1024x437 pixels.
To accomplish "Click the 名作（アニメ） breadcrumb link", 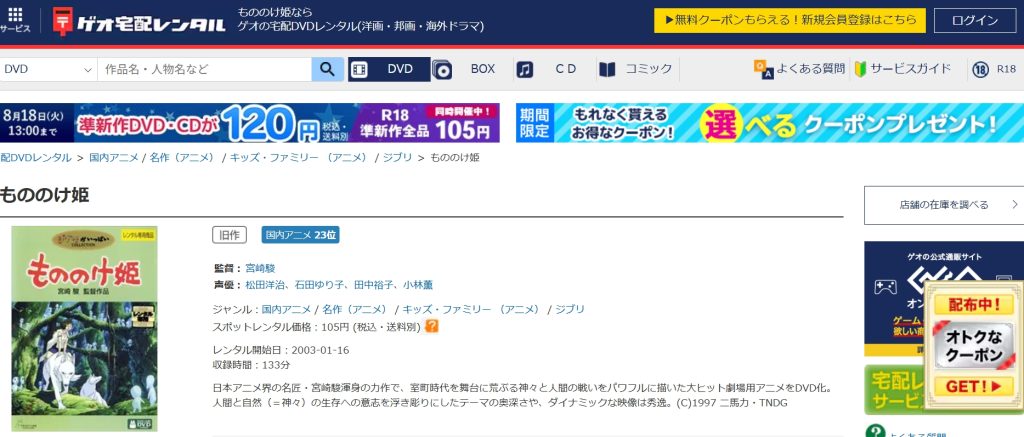I will click(183, 157).
